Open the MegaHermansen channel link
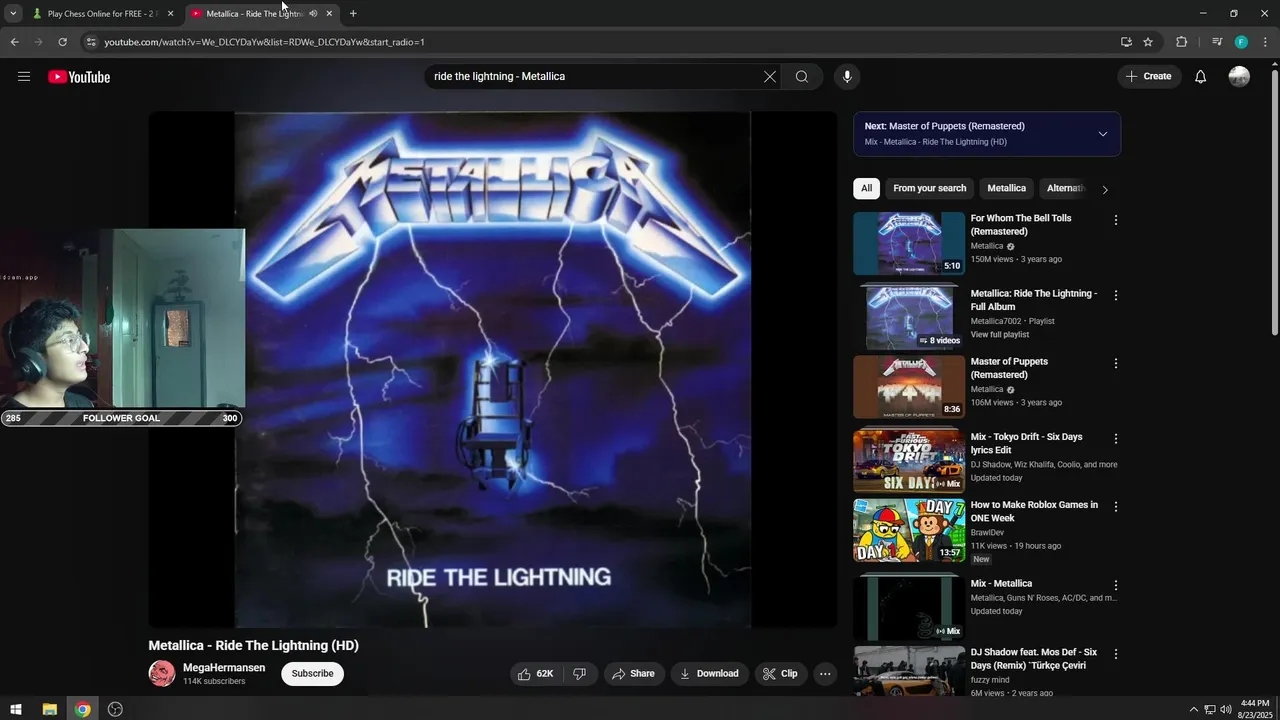Image resolution: width=1280 pixels, height=720 pixels. [x=224, y=668]
